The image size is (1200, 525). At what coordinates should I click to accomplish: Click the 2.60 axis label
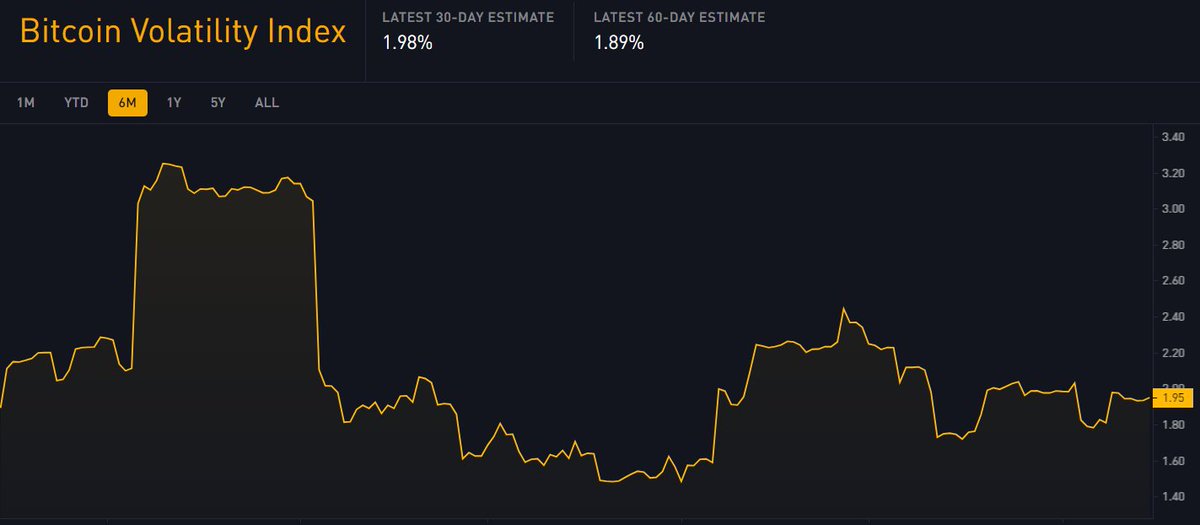click(x=1173, y=281)
